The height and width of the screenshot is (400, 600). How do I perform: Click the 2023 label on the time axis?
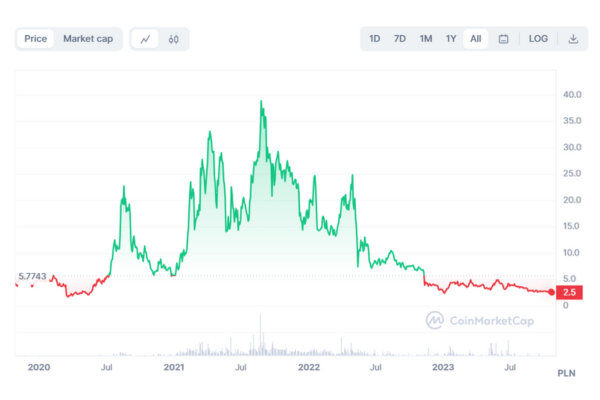point(442,369)
